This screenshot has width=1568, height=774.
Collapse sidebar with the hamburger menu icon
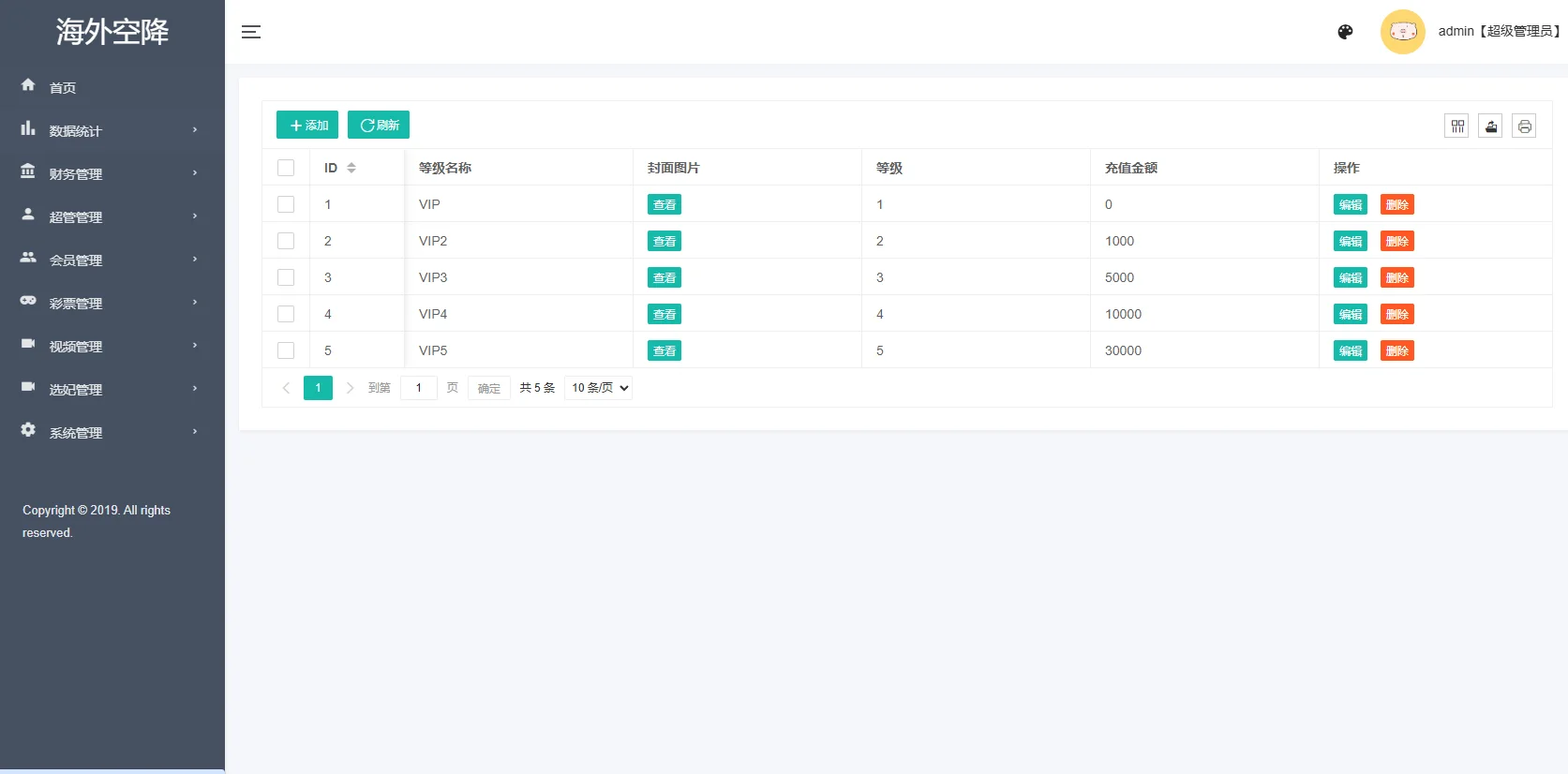250,32
